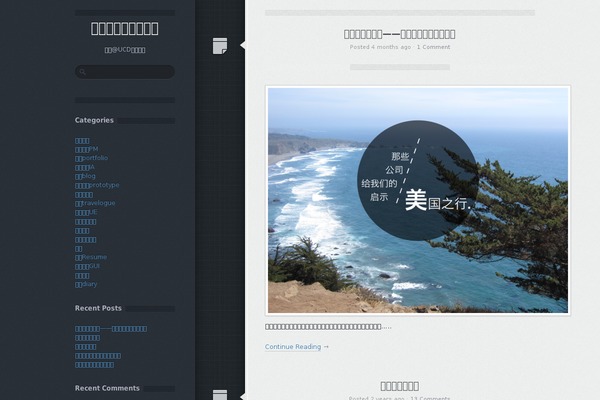Open second post title heading link

(399, 386)
